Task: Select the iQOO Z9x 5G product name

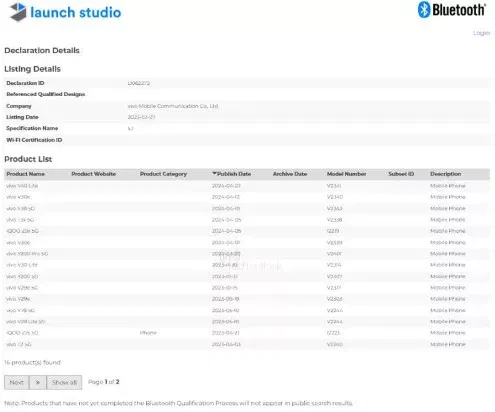Action: pos(22,231)
